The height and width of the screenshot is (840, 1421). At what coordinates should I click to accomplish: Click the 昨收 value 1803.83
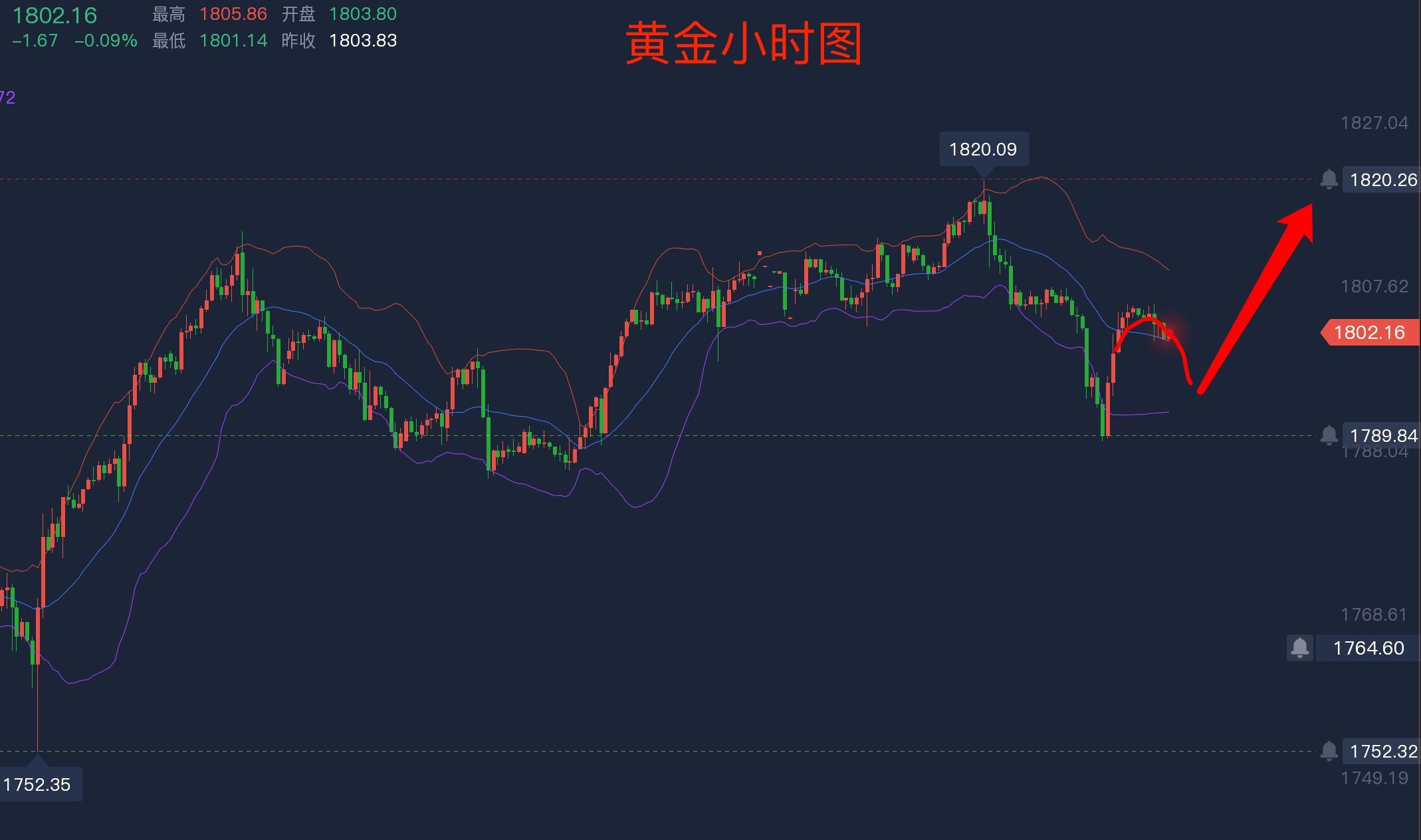pyautogui.click(x=363, y=41)
